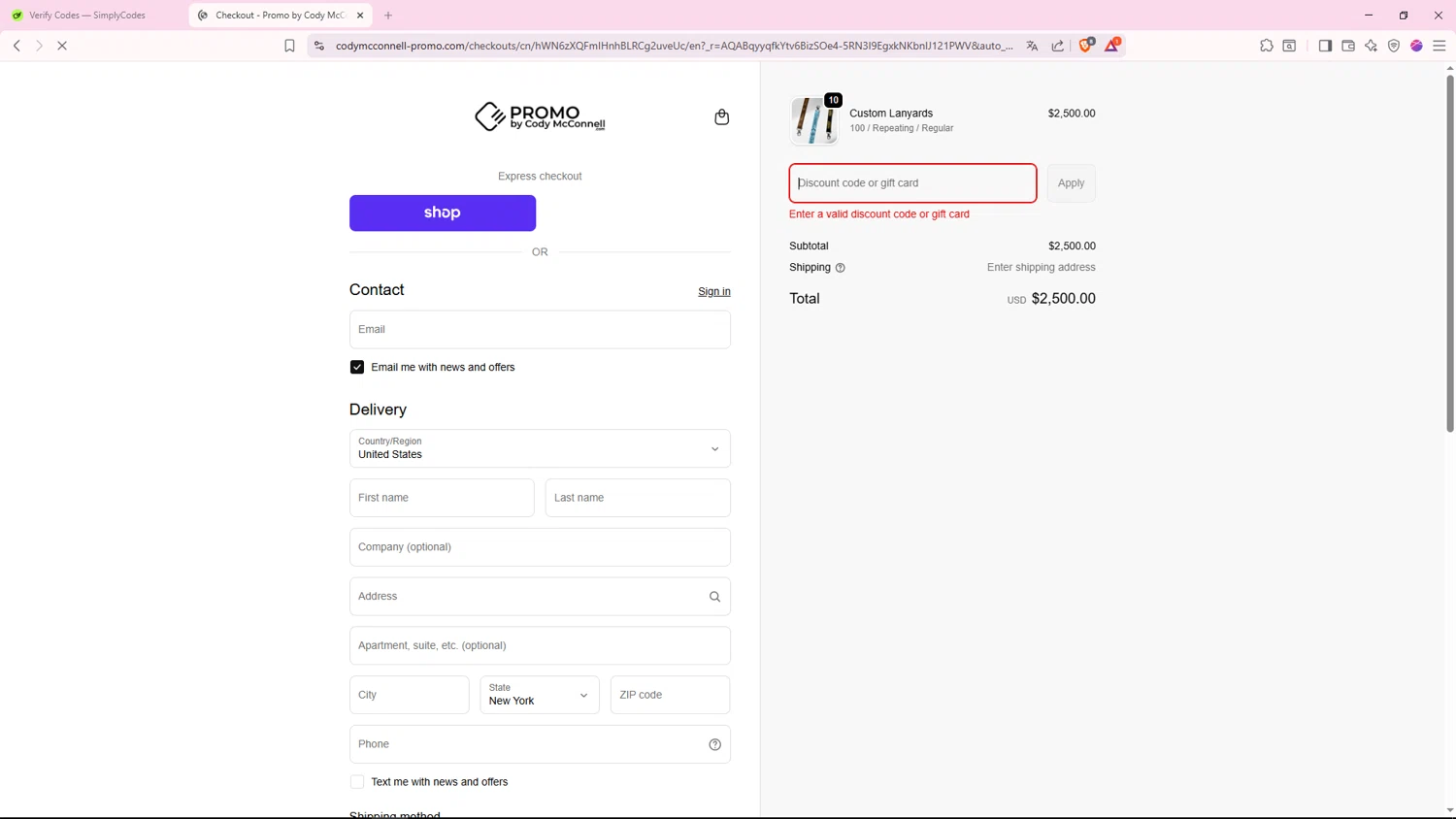Open the translate page icon

click(1032, 46)
